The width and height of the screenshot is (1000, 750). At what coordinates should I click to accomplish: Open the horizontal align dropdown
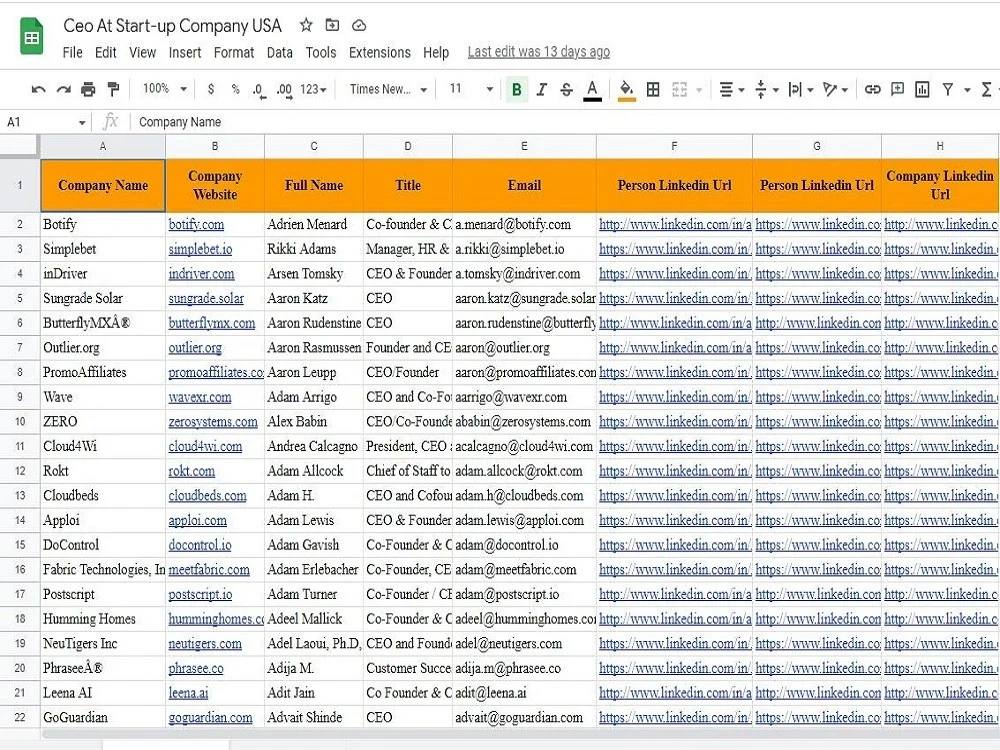[732, 89]
